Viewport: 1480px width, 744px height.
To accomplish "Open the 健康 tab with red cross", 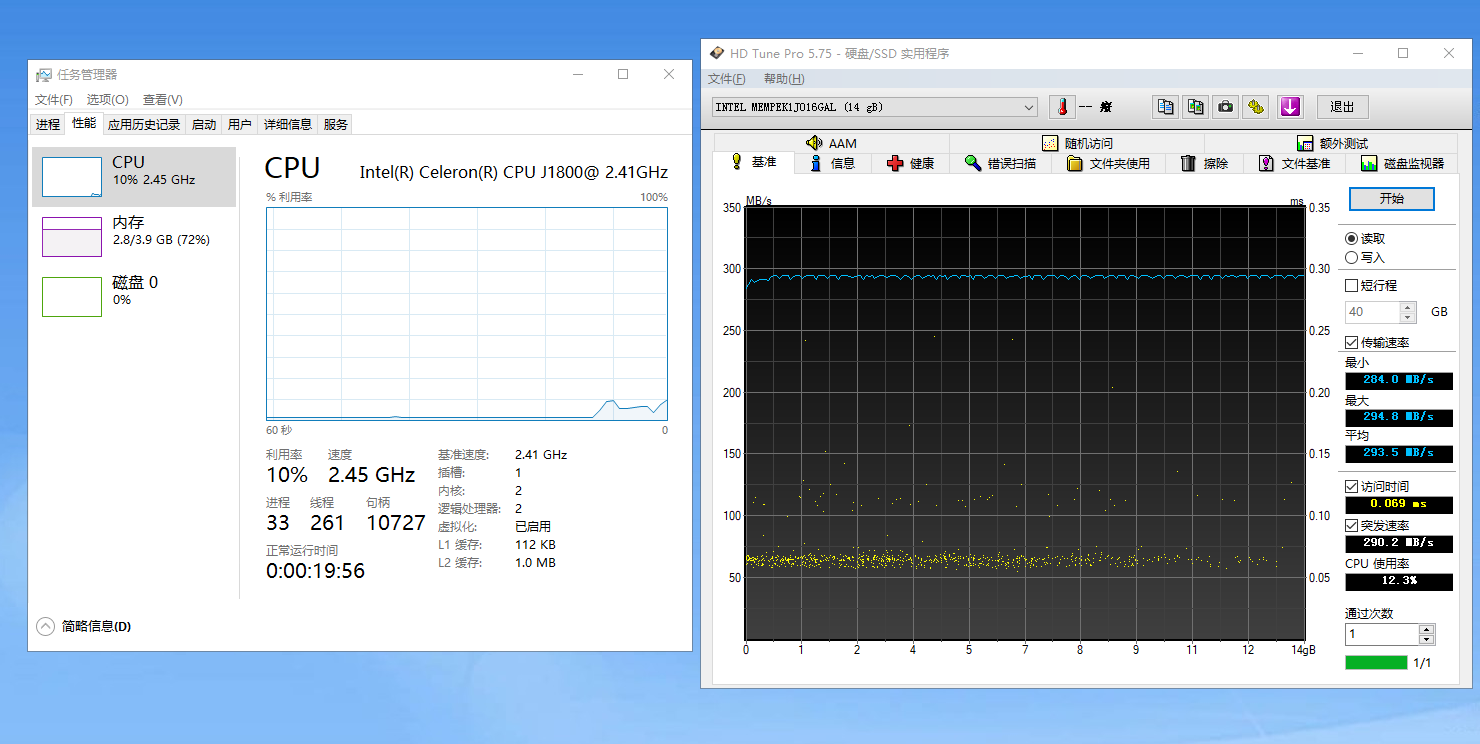I will point(910,163).
